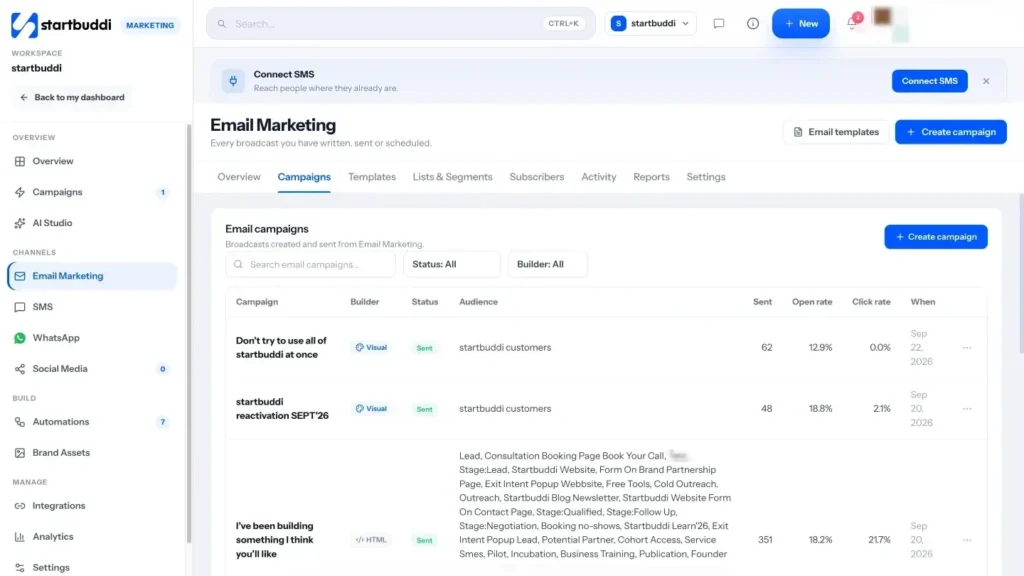Switch to the Templates tab
1024x576 pixels.
point(372,177)
